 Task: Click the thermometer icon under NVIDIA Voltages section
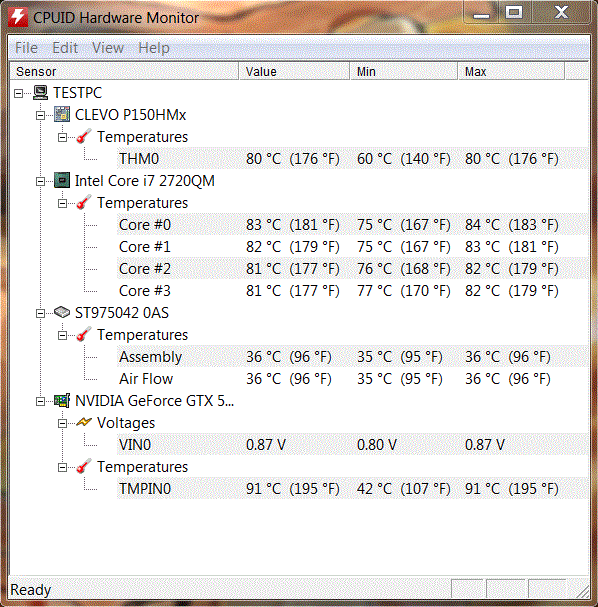84,466
